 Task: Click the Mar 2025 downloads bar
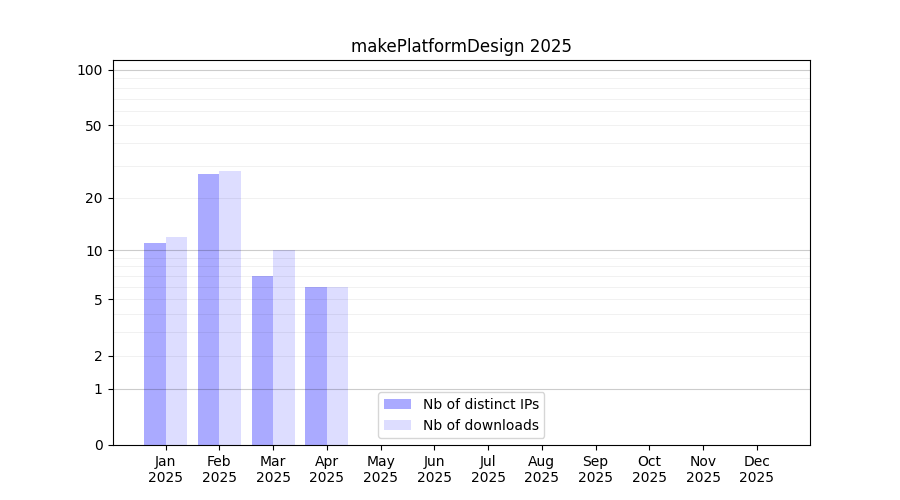pos(284,347)
